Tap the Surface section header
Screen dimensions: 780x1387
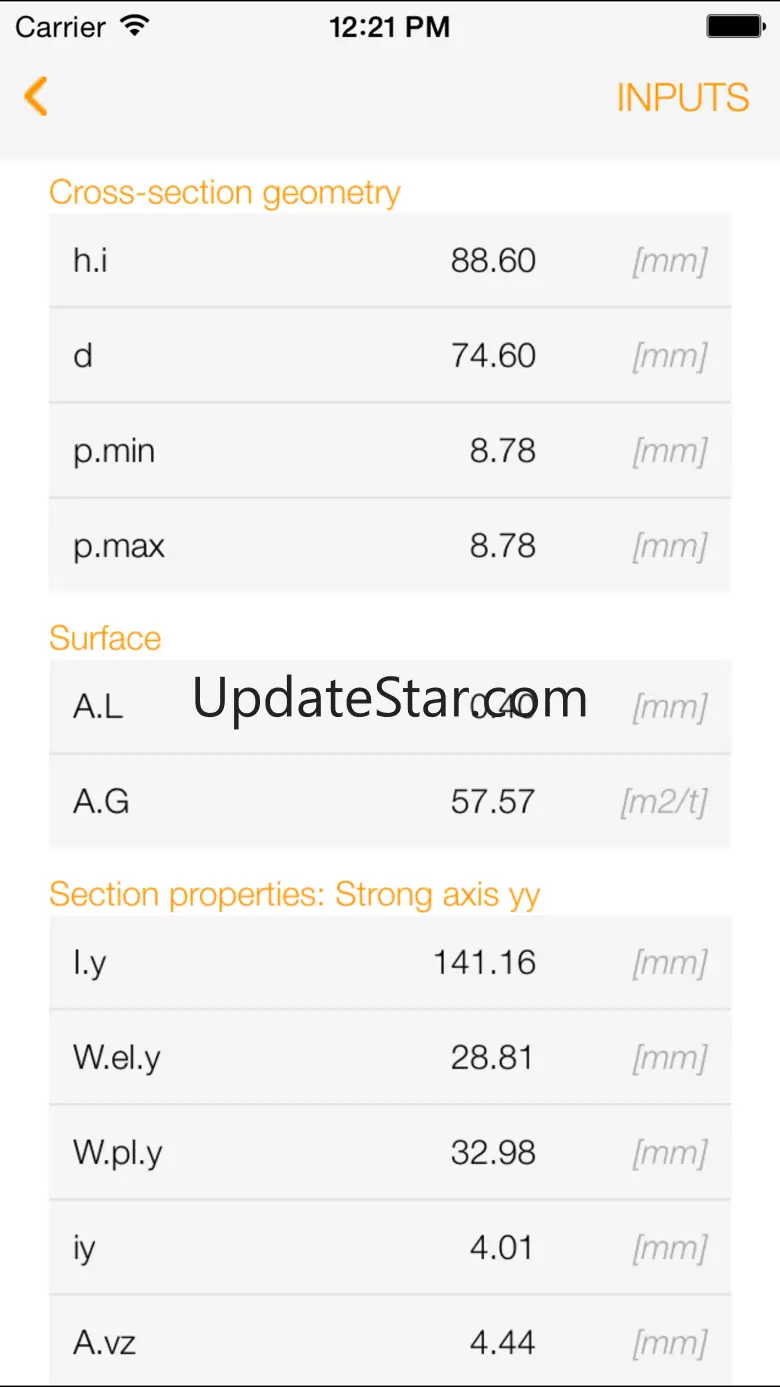(105, 638)
